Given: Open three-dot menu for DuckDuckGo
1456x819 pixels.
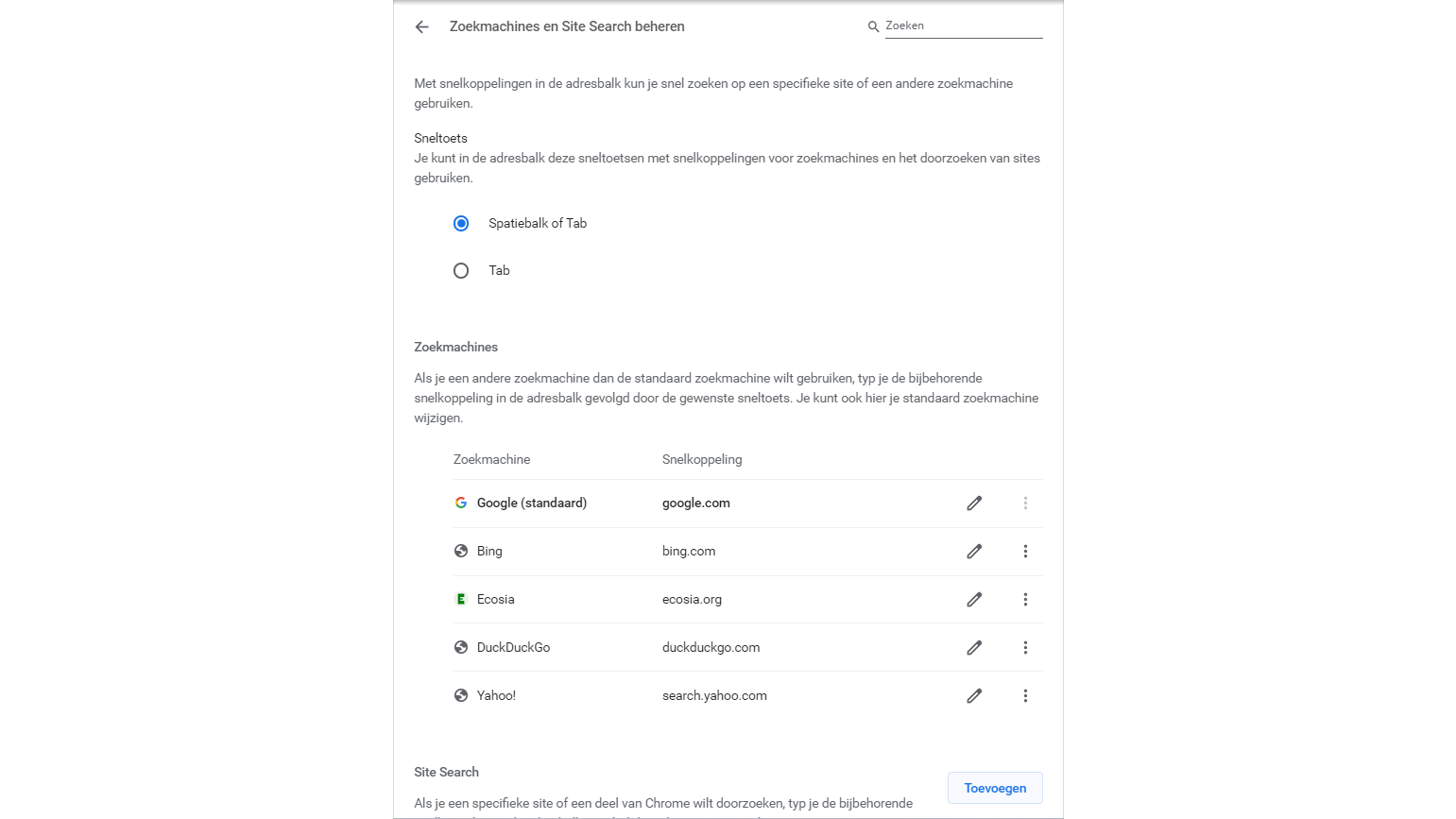Looking at the screenshot, I should [x=1025, y=648].
